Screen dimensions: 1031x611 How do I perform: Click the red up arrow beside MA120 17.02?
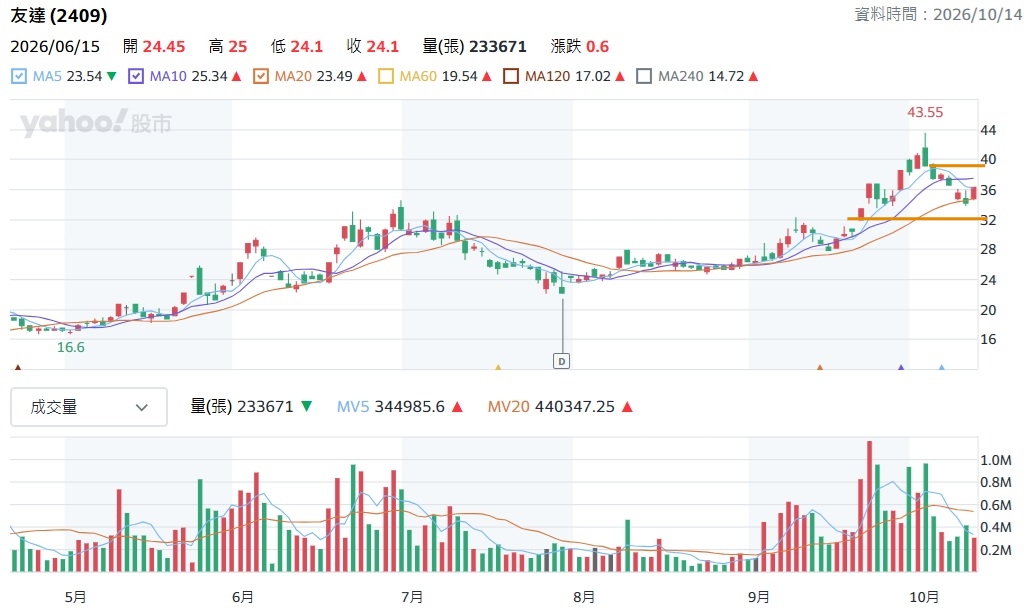point(619,76)
